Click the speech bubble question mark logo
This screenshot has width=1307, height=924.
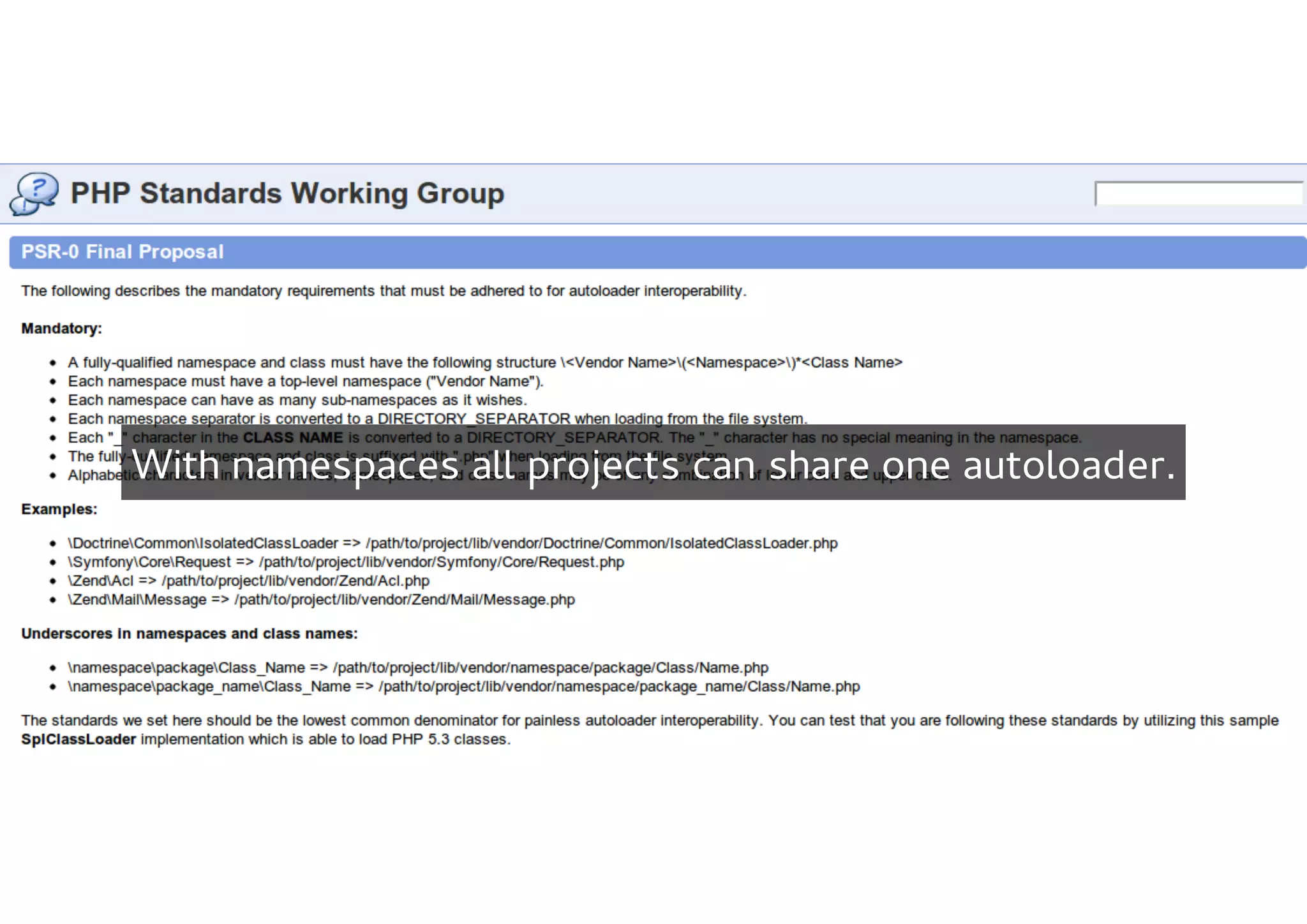point(34,193)
